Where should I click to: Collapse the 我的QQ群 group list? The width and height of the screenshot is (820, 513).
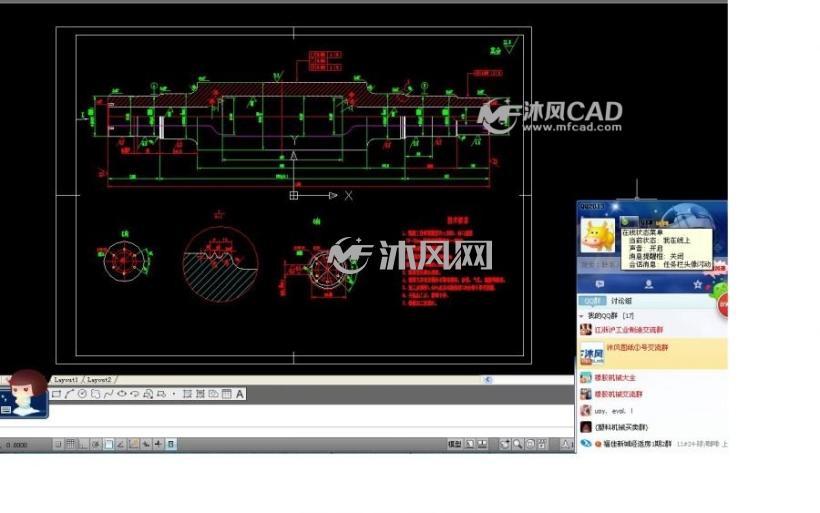[582, 316]
